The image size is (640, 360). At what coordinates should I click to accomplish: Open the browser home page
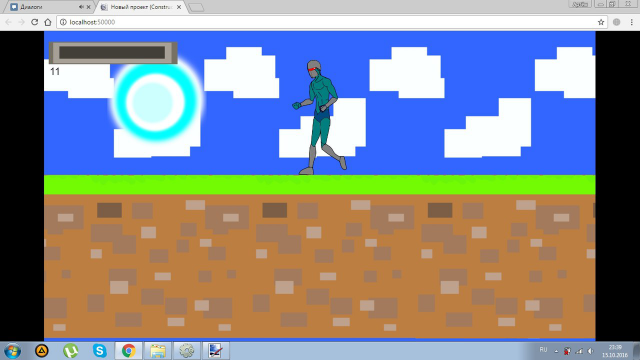[x=48, y=22]
